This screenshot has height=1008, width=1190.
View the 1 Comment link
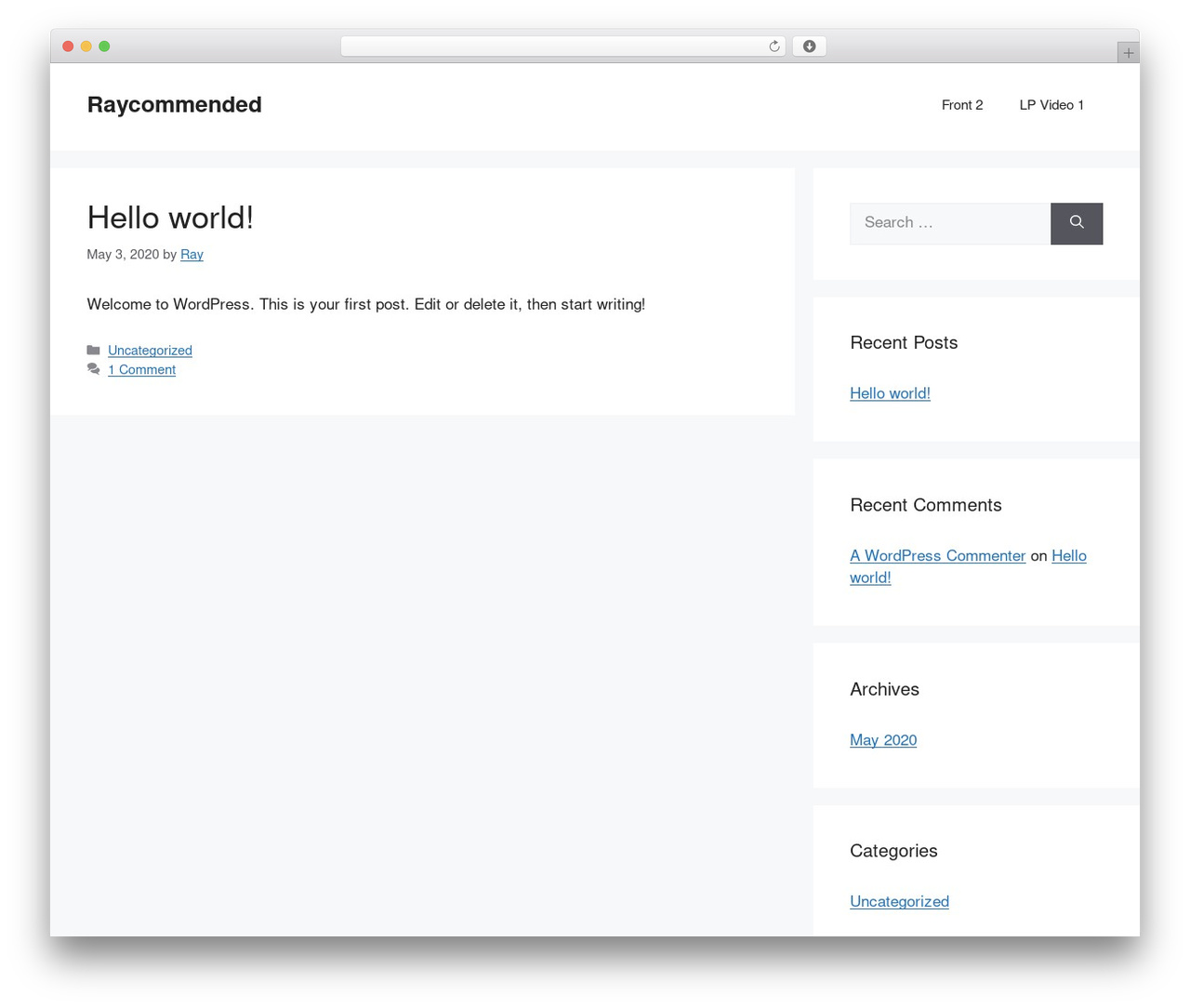click(x=141, y=370)
